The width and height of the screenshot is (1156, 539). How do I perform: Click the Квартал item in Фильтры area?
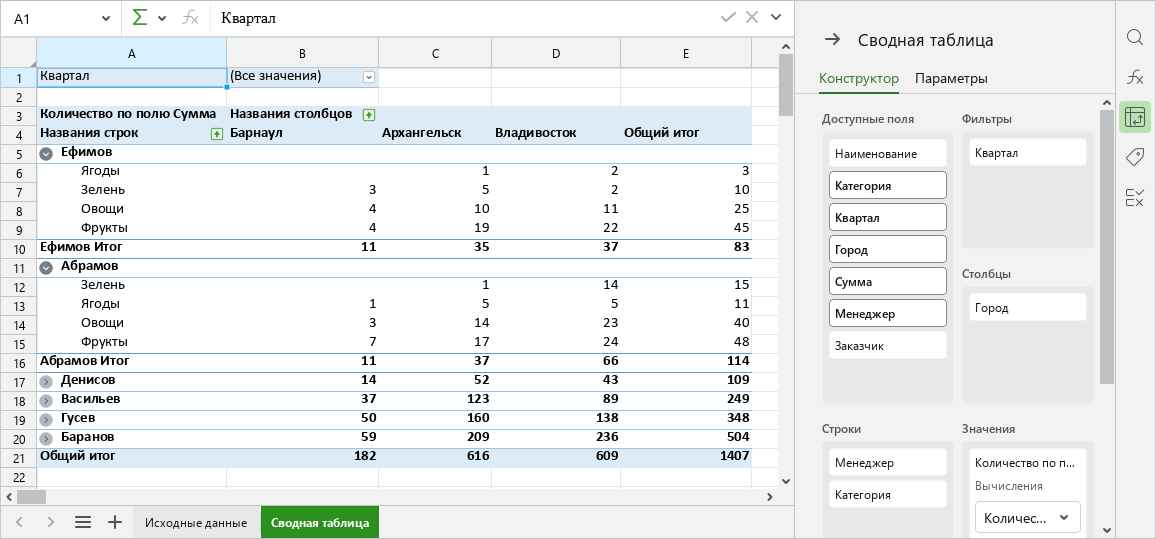1028,153
